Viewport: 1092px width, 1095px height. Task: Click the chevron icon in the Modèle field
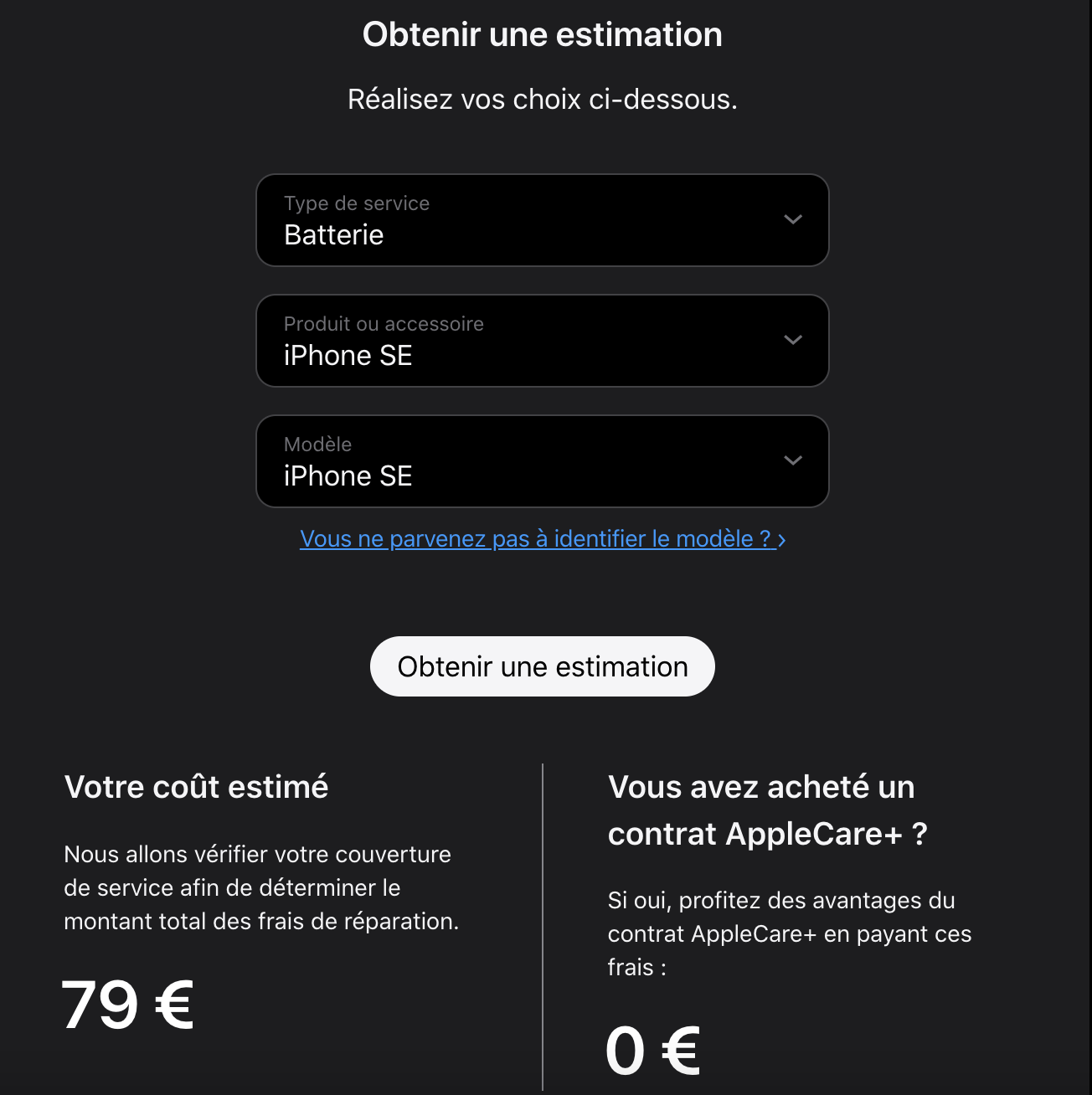792,460
